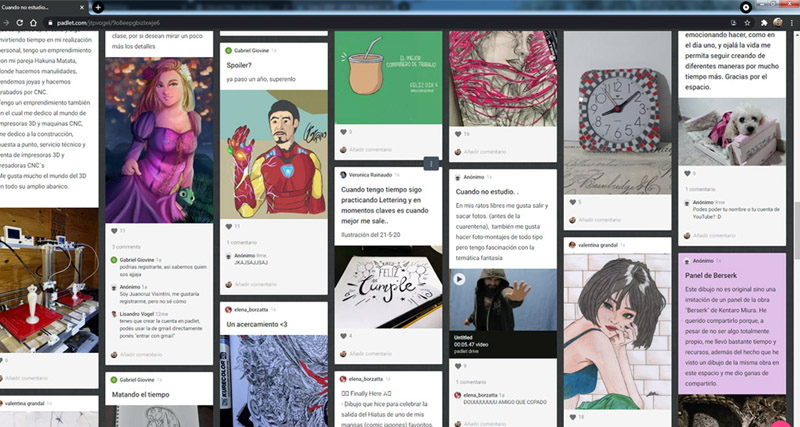Screen dimensions: 800x427
Task: Like the Iron Man 'Spoiler?' post
Action: tap(229, 227)
